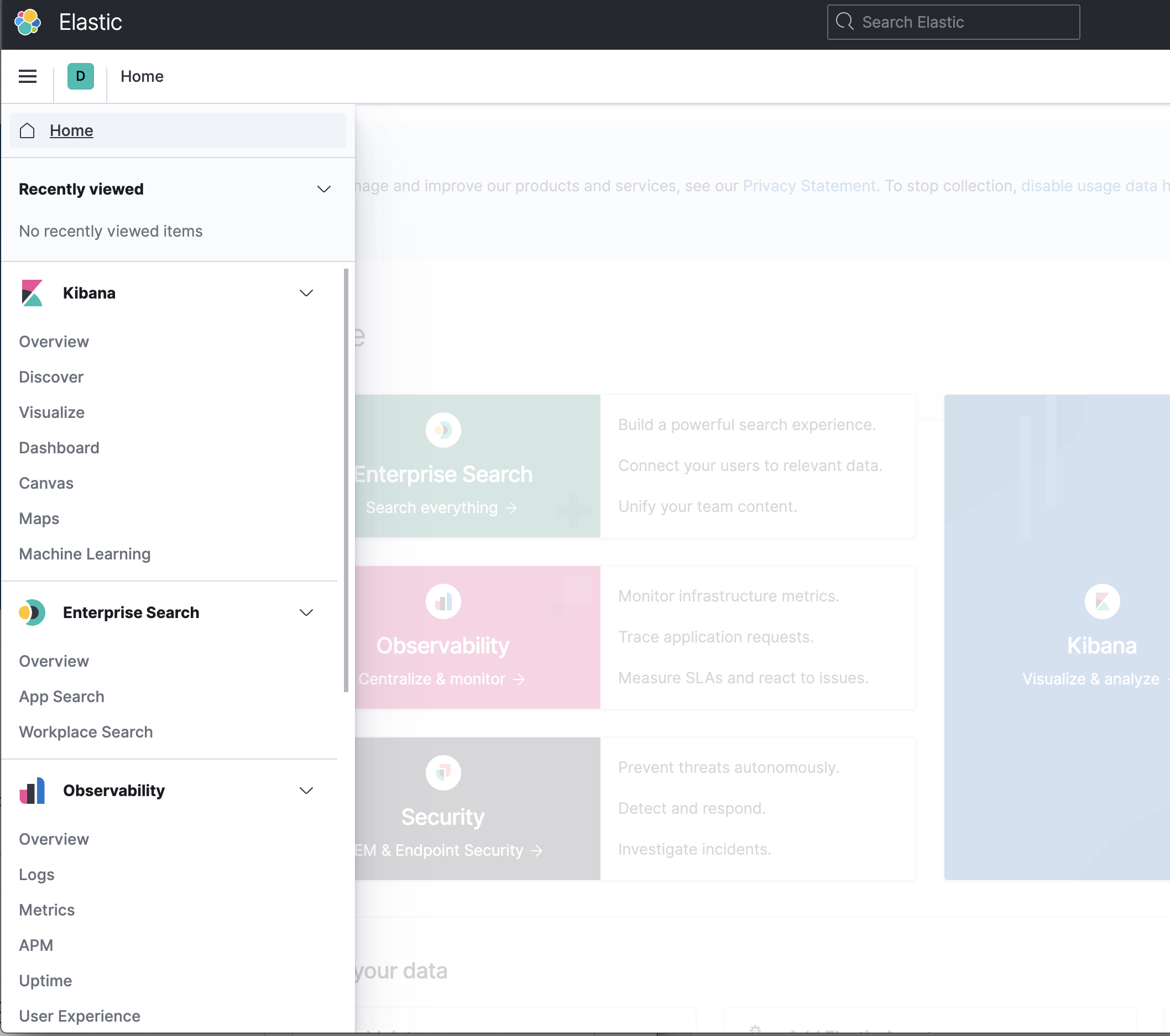This screenshot has width=1170, height=1036.
Task: Open Observability Centralize & monitor card
Action: point(477,637)
